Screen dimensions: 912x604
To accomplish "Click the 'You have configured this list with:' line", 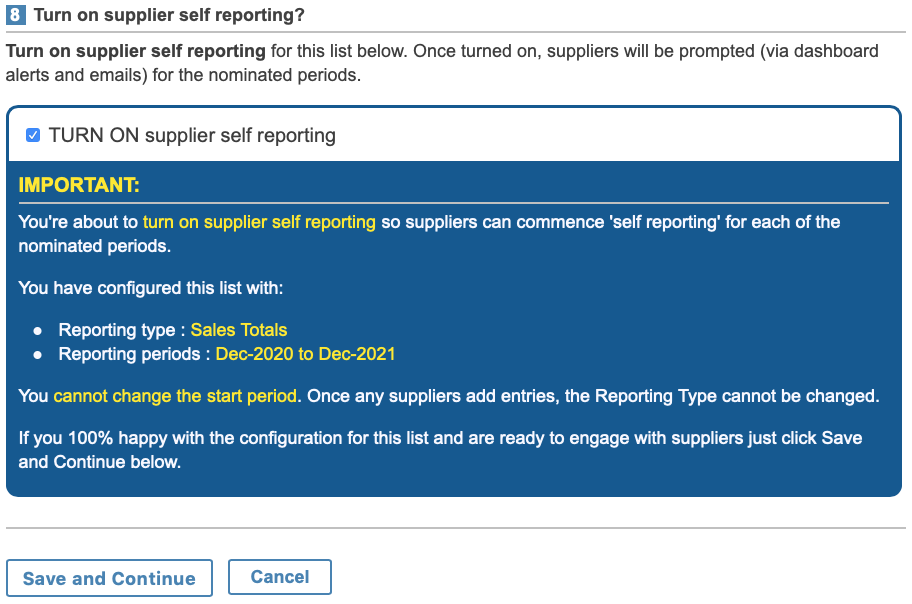I will tap(151, 288).
